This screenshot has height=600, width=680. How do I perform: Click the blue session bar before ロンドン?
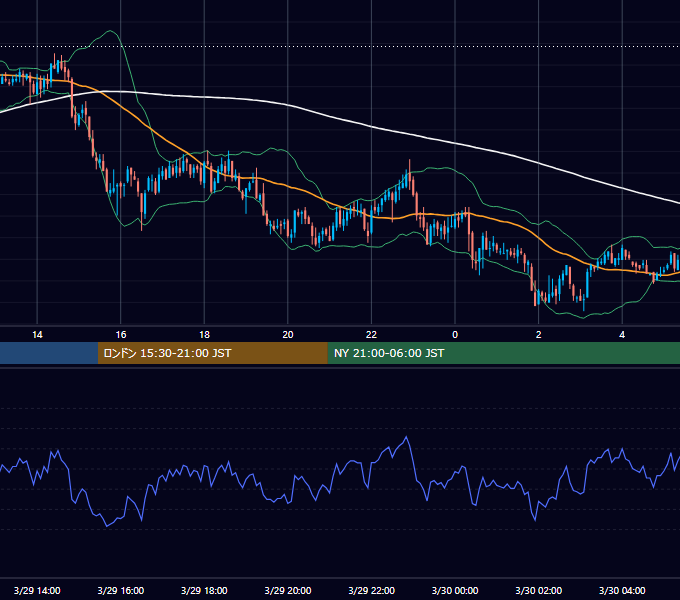(49, 353)
